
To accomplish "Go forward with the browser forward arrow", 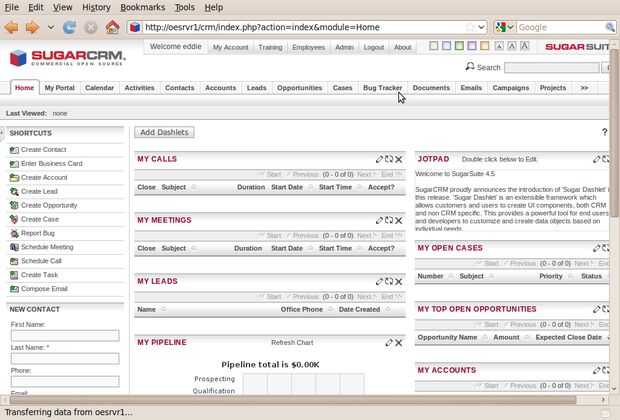I will 32,27.
